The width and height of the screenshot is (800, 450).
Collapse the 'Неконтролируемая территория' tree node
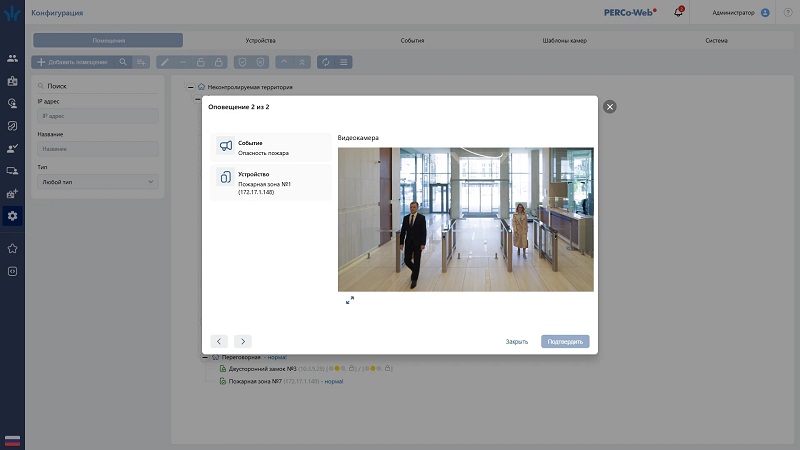pos(191,87)
